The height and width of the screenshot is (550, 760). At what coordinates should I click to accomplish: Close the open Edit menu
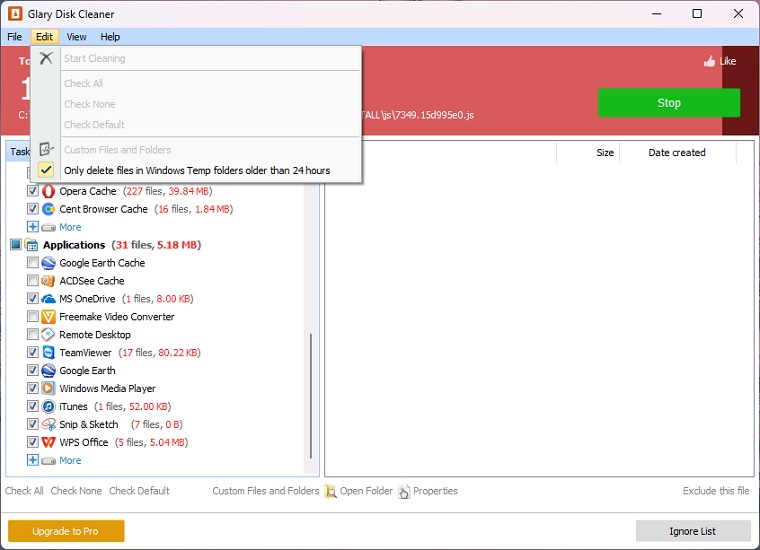44,37
